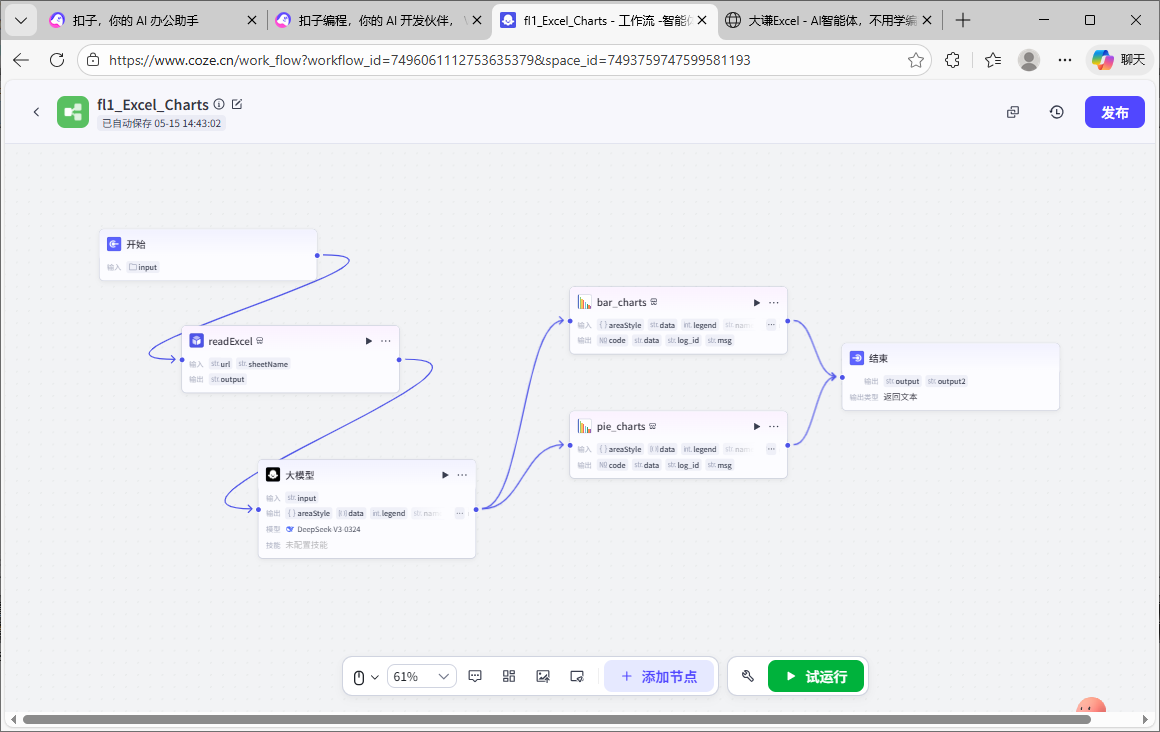Click the 发布 publish button
1160x732 pixels.
[x=1114, y=112]
